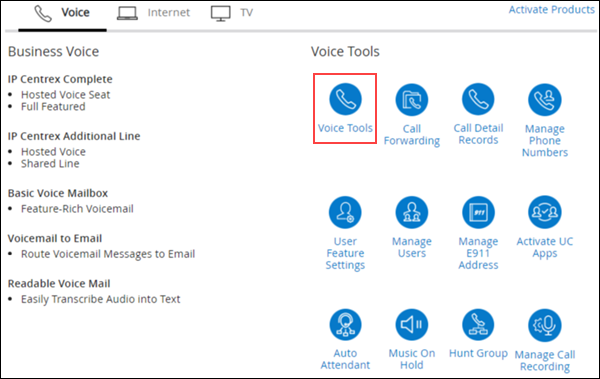Click the Basic Voice Mailbox heading

point(58,193)
